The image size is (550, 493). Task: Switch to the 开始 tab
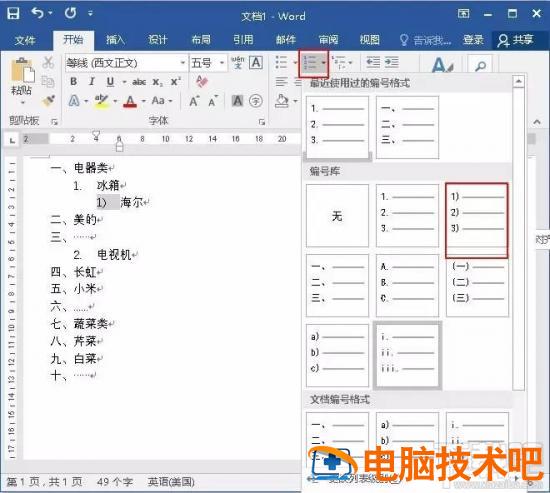[73, 40]
